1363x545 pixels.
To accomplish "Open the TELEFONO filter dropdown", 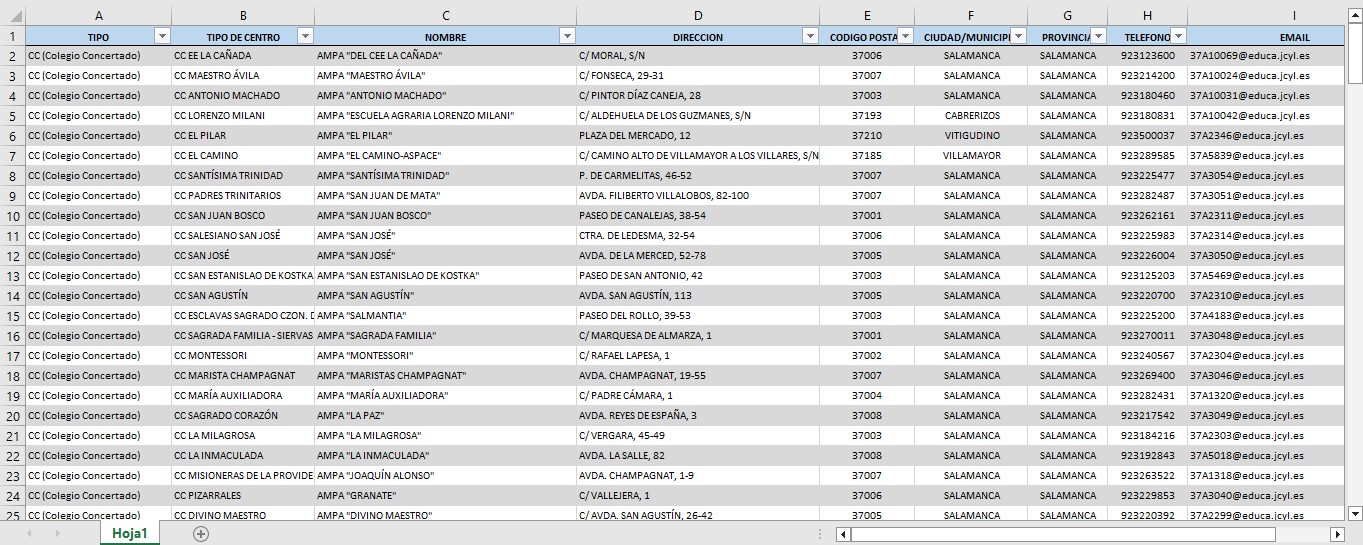I will click(1178, 36).
